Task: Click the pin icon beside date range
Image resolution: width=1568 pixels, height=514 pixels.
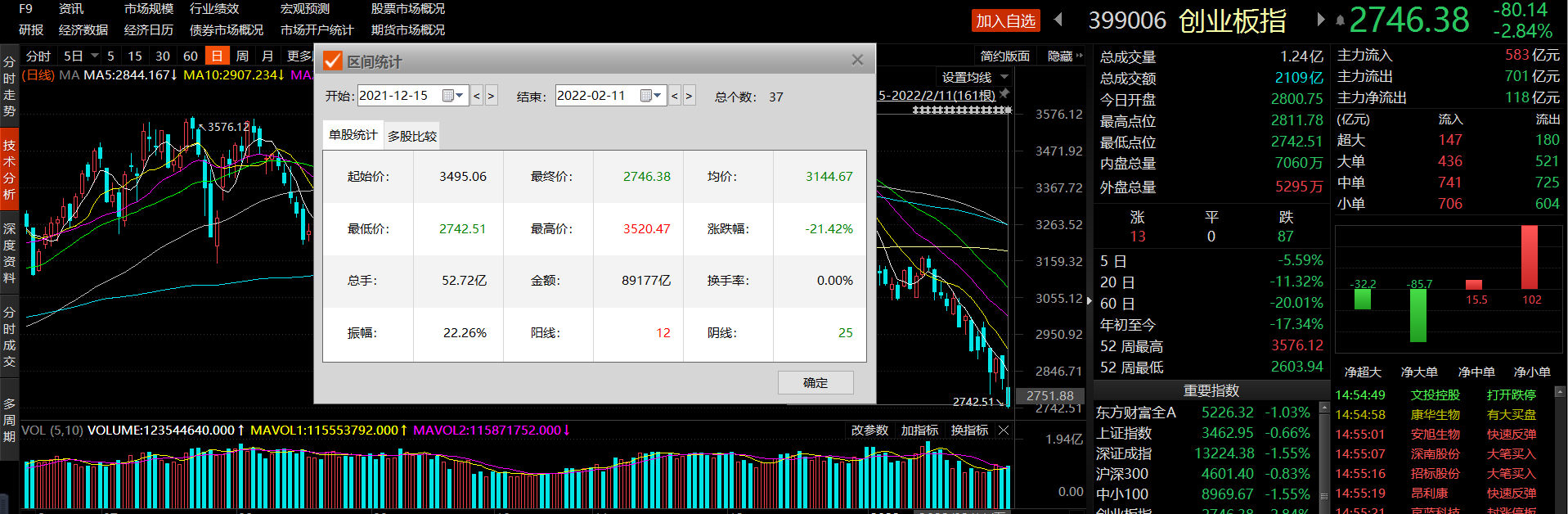Action: pyautogui.click(x=1004, y=94)
